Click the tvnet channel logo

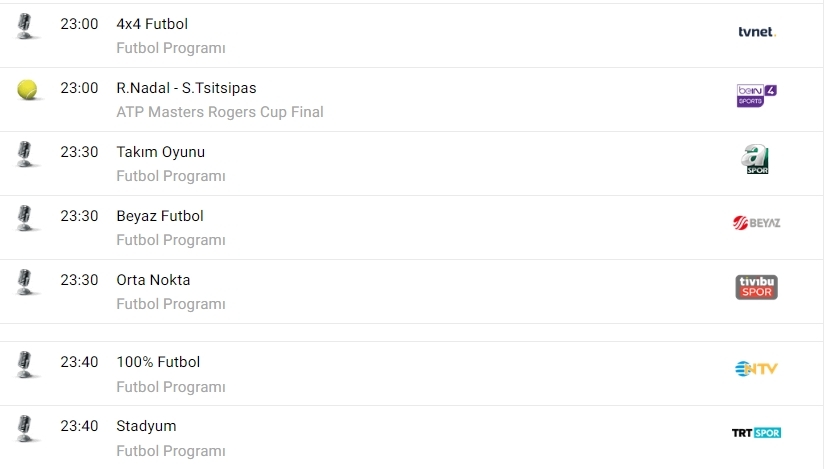click(756, 32)
